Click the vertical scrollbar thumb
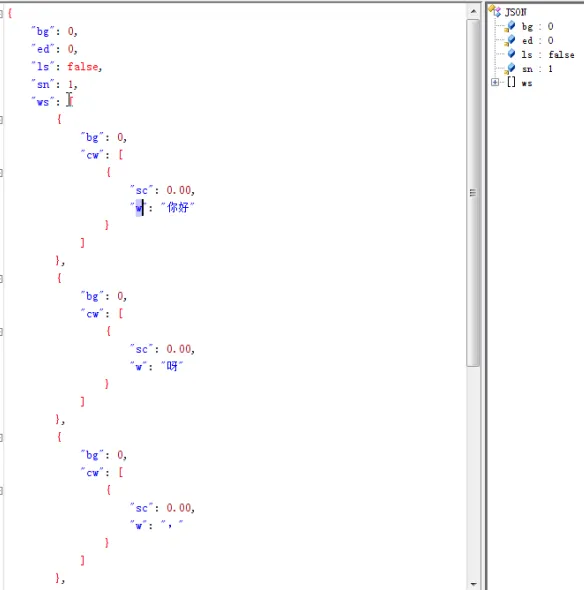This screenshot has width=584, height=590. [473, 193]
